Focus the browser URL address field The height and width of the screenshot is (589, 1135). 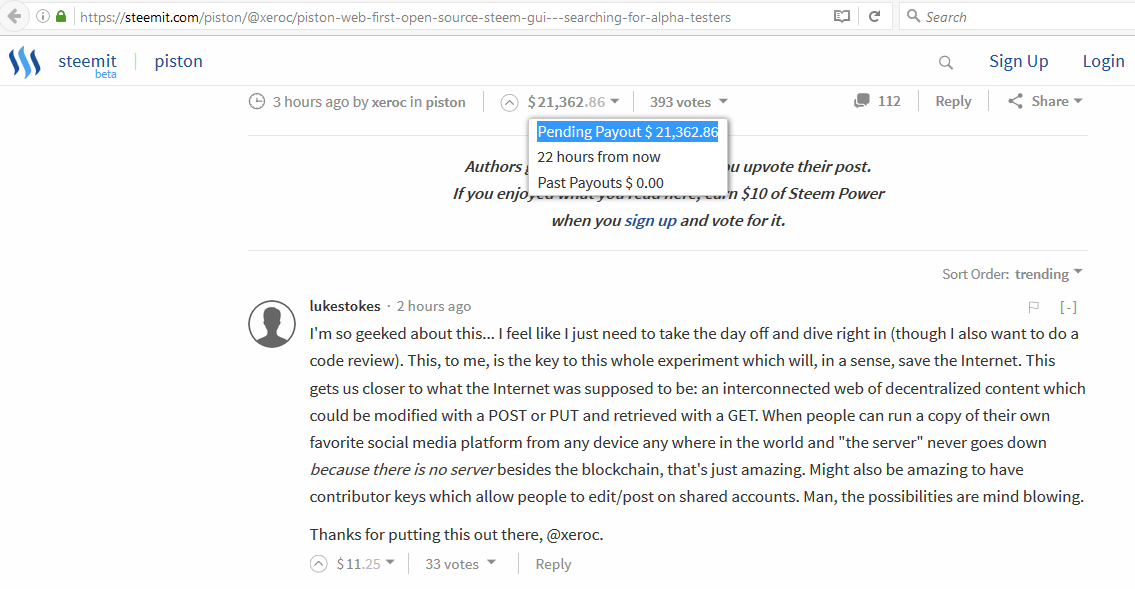(452, 17)
